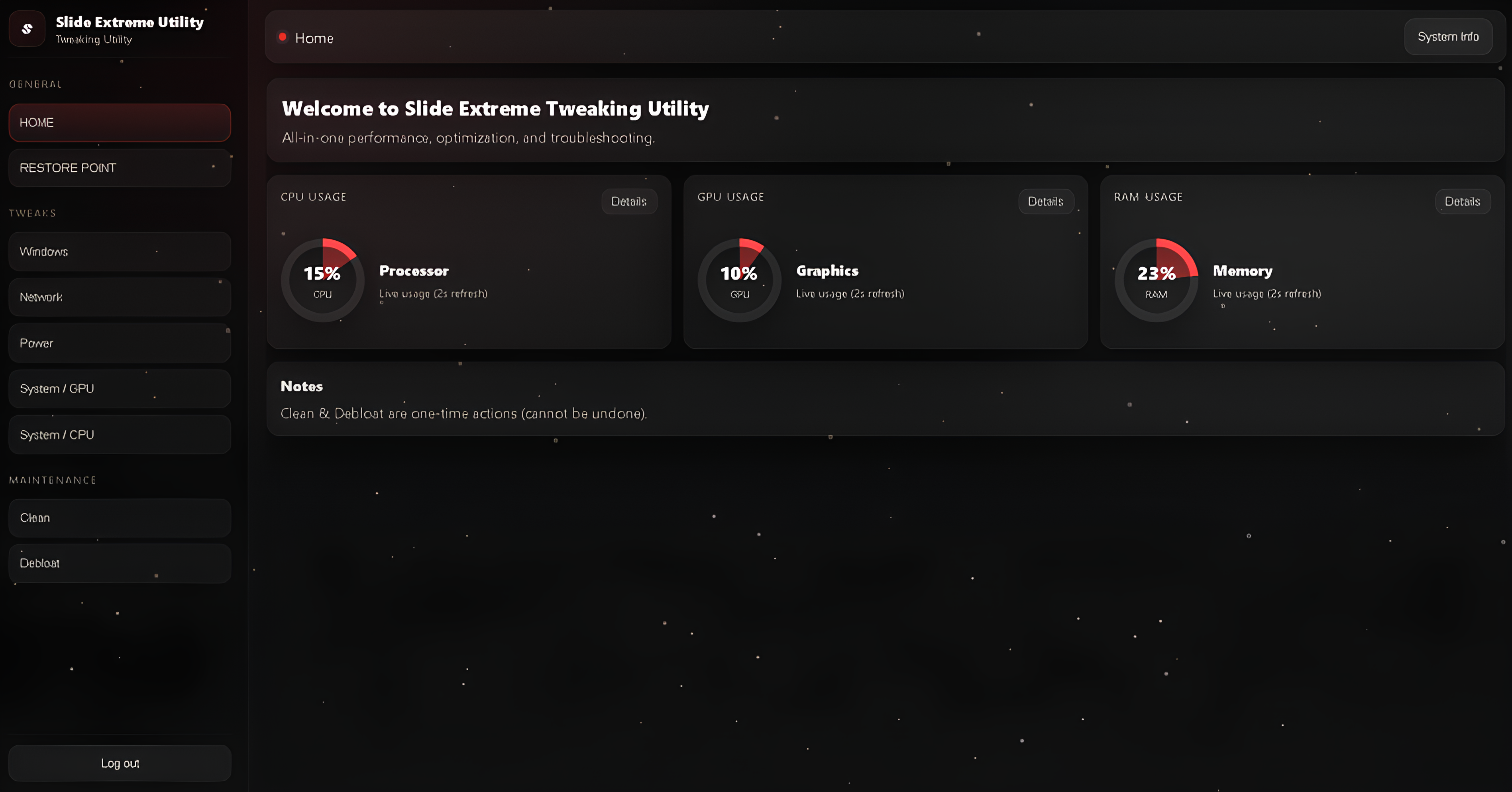This screenshot has height=792, width=1512.
Task: Show Details for RAM usage
Action: (1463, 201)
